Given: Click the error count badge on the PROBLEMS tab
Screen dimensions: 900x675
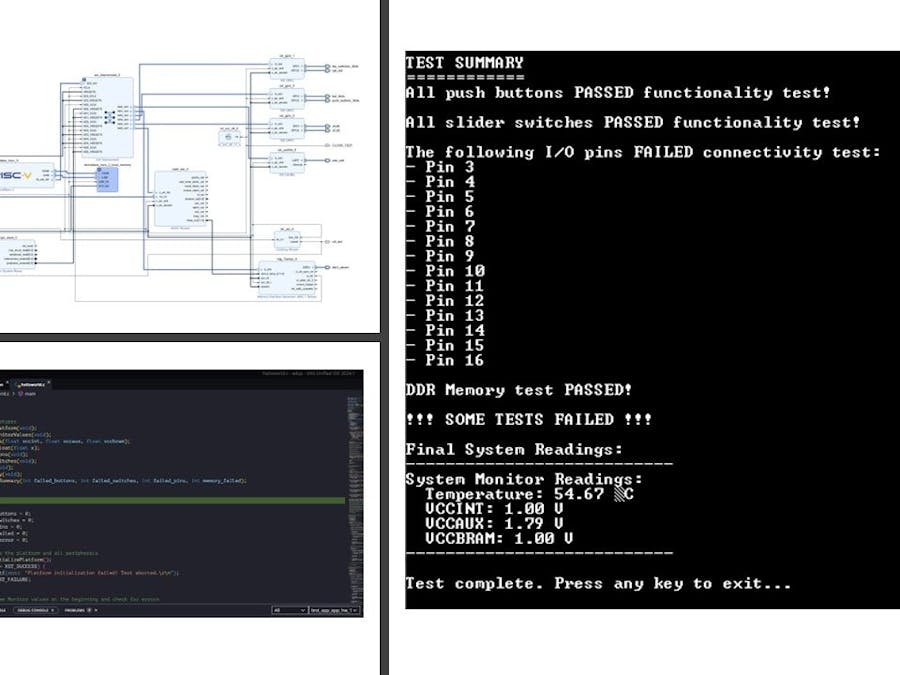Looking at the screenshot, I should pyautogui.click(x=88, y=610).
